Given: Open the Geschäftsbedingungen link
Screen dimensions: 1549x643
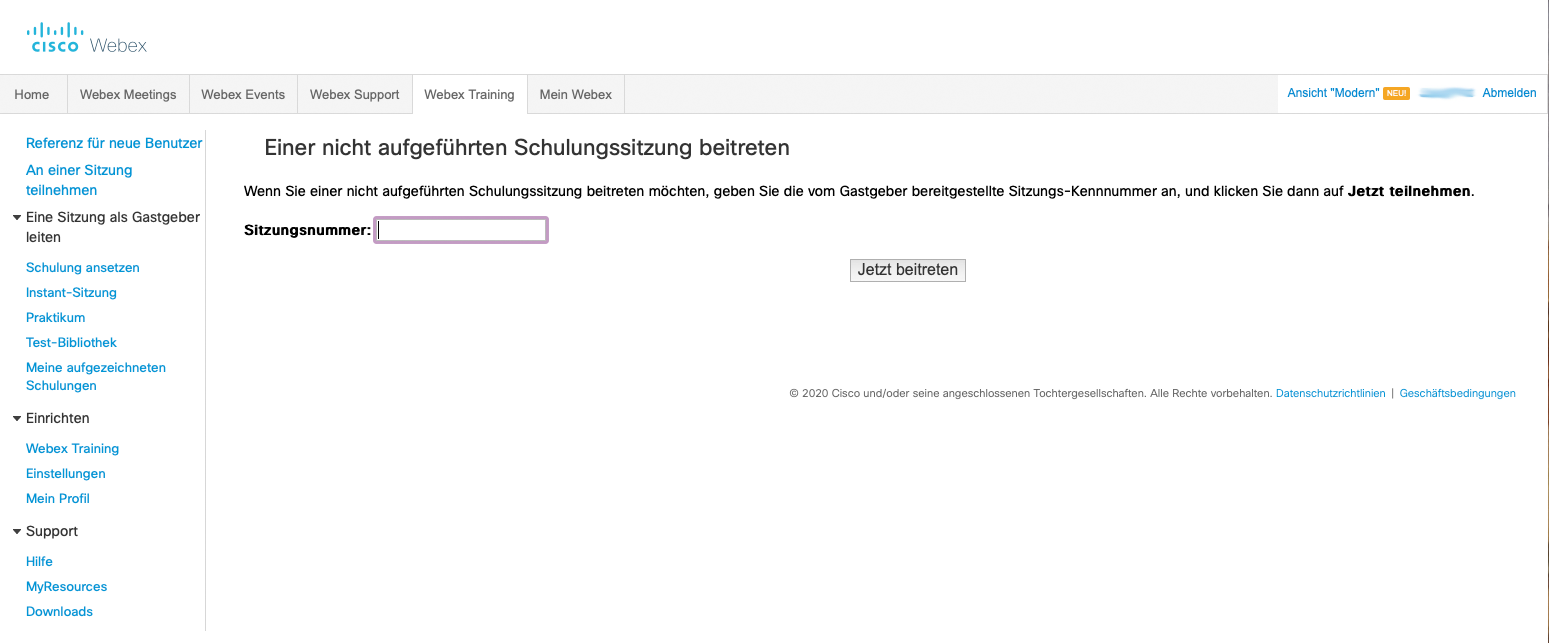Looking at the screenshot, I should pos(1458,394).
